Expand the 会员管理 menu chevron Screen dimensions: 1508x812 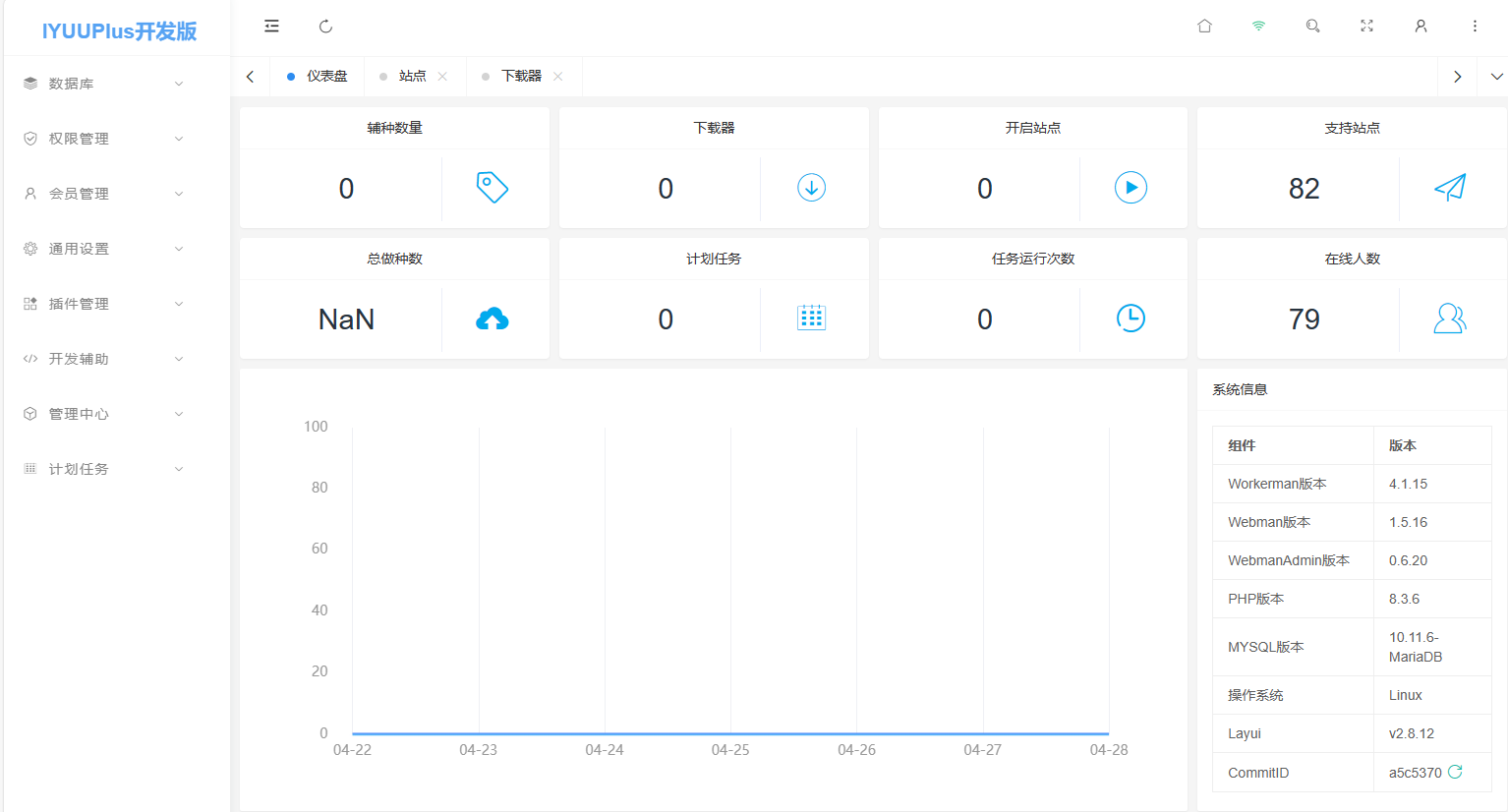point(179,194)
